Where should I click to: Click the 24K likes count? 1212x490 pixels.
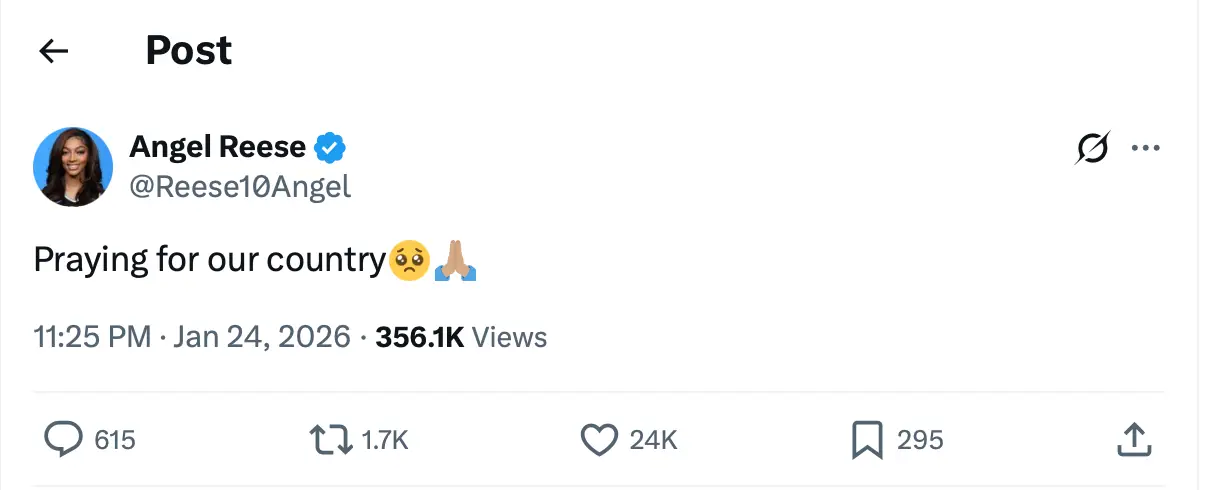coord(653,440)
